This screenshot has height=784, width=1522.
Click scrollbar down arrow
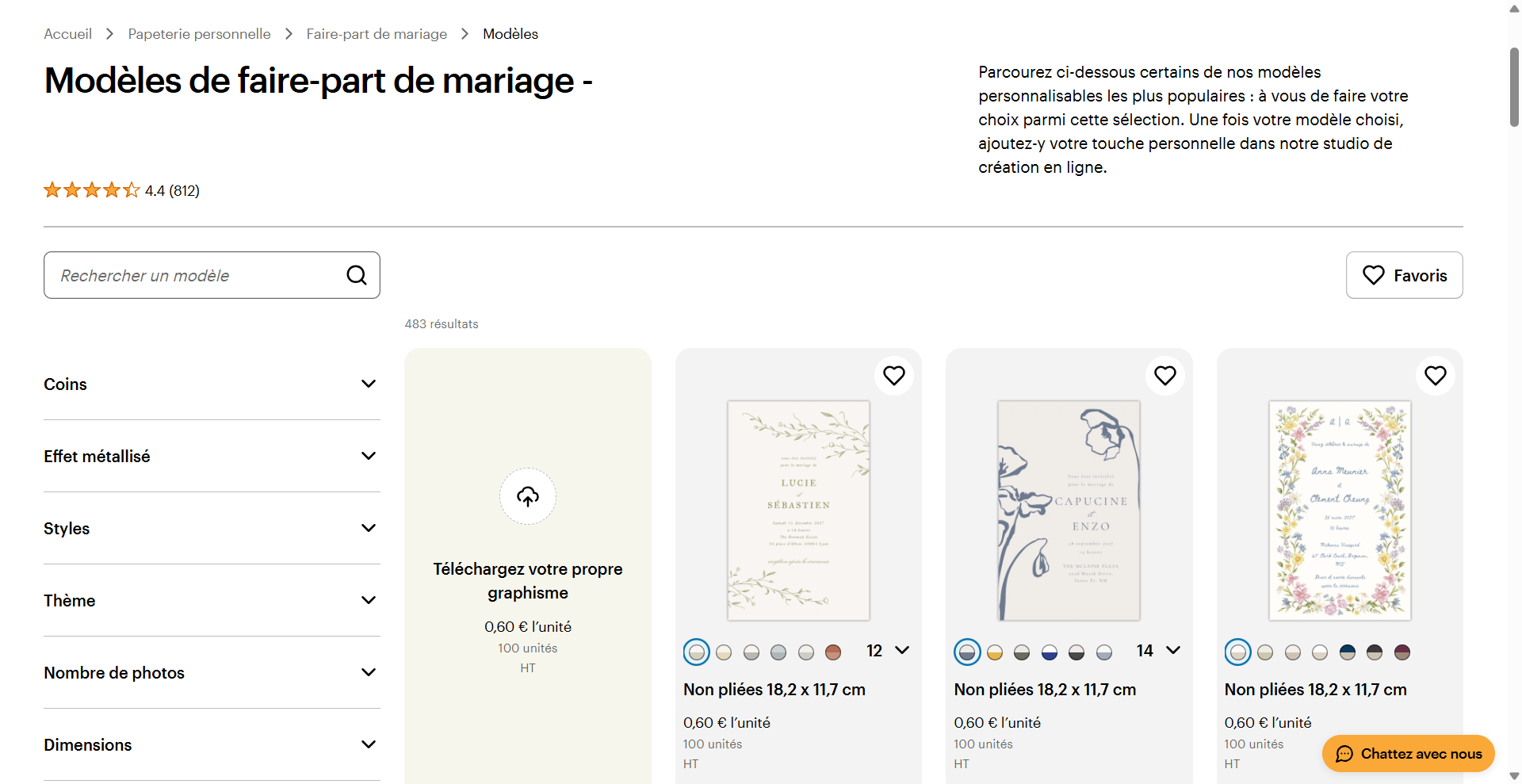[1514, 776]
